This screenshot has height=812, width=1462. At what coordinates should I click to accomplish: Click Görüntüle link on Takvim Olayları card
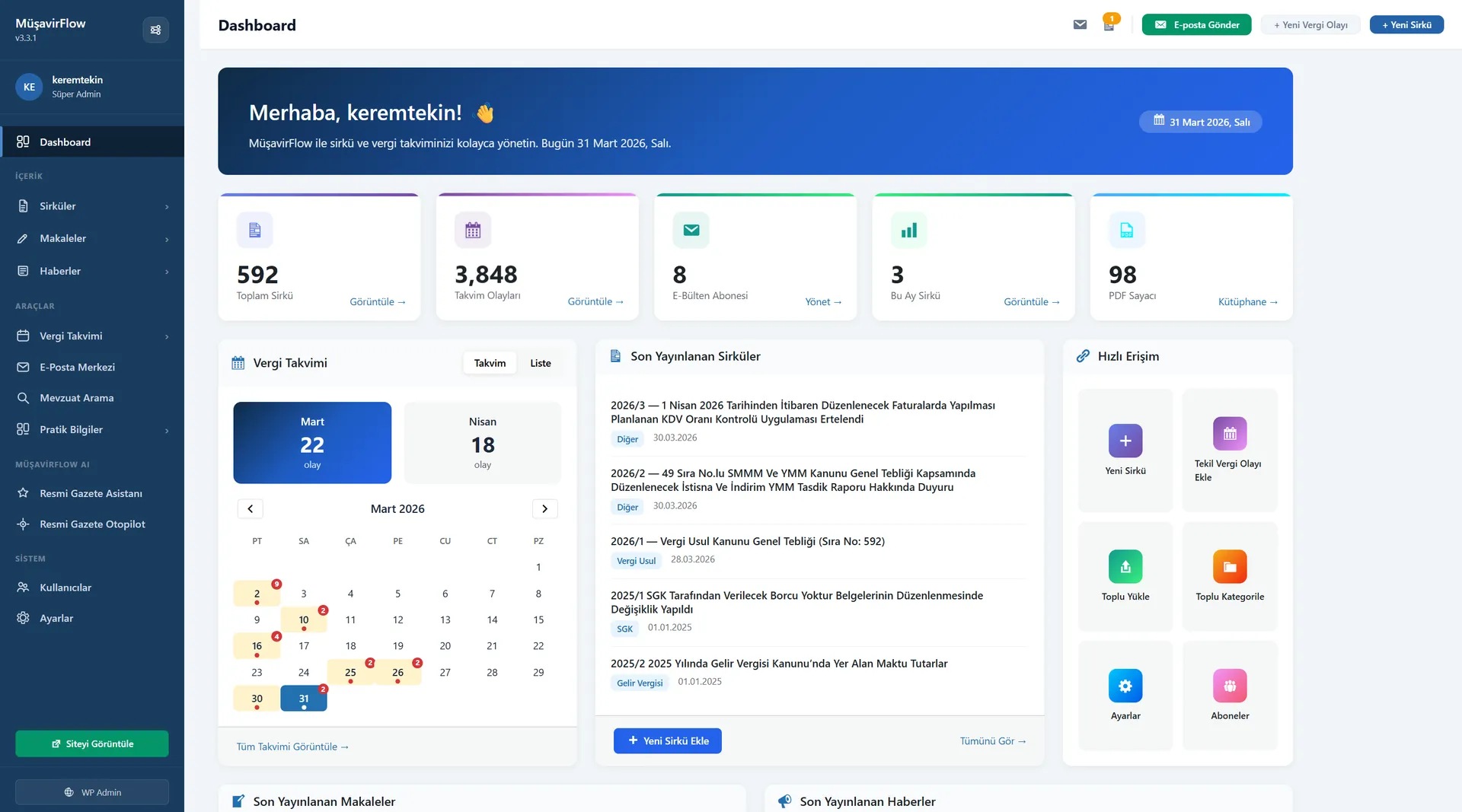coord(595,302)
